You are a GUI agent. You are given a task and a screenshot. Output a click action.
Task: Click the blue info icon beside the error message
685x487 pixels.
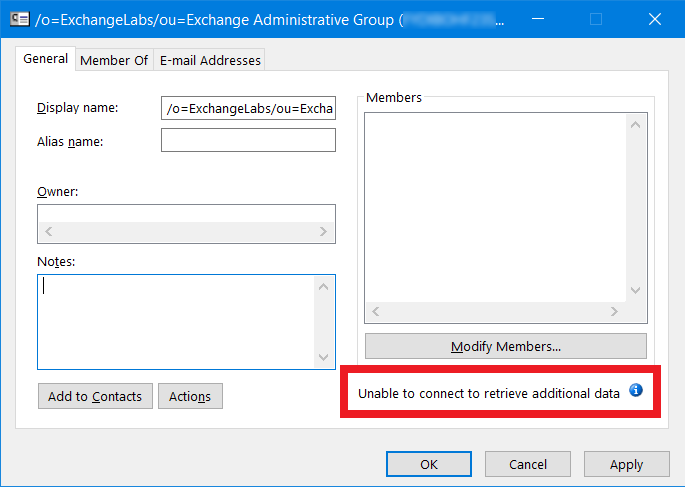click(x=635, y=391)
